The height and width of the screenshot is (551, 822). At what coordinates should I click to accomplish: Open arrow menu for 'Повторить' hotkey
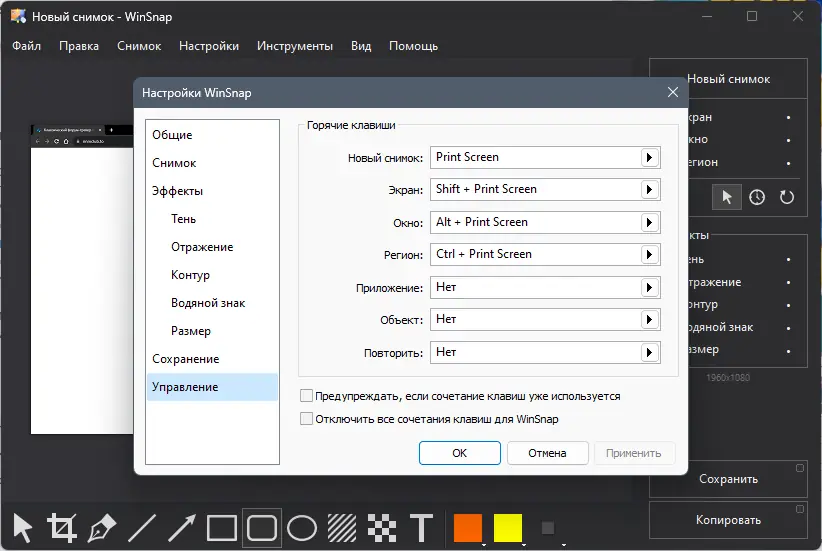pyautogui.click(x=649, y=352)
